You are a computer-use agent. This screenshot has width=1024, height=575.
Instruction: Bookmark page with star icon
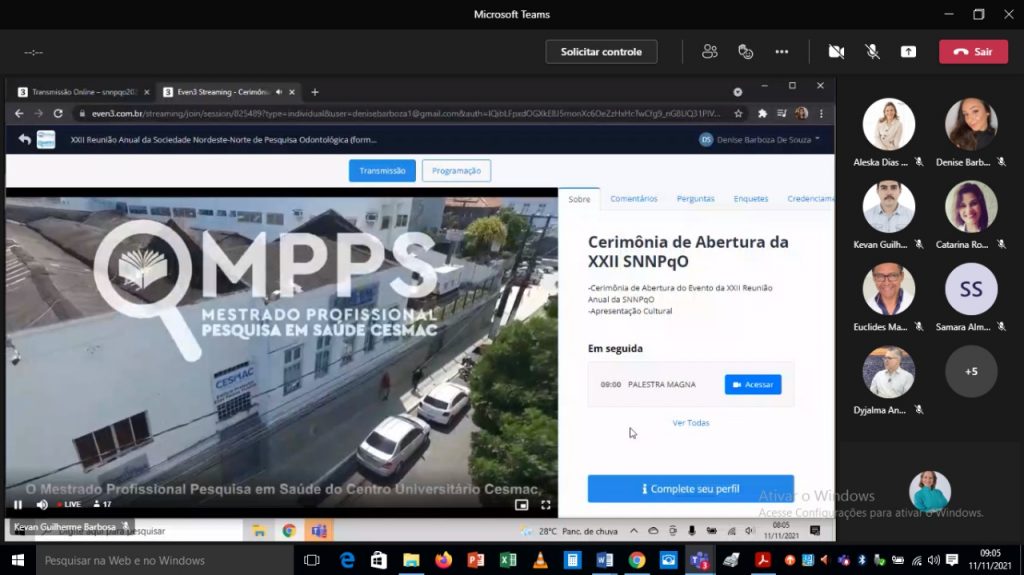738,114
